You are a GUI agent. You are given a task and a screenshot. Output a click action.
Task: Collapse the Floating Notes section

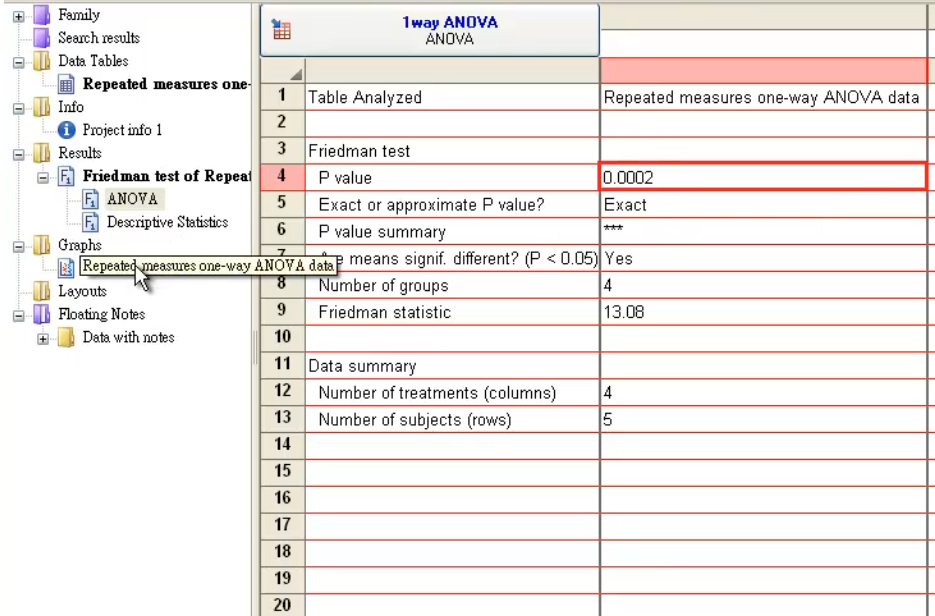pos(18,315)
